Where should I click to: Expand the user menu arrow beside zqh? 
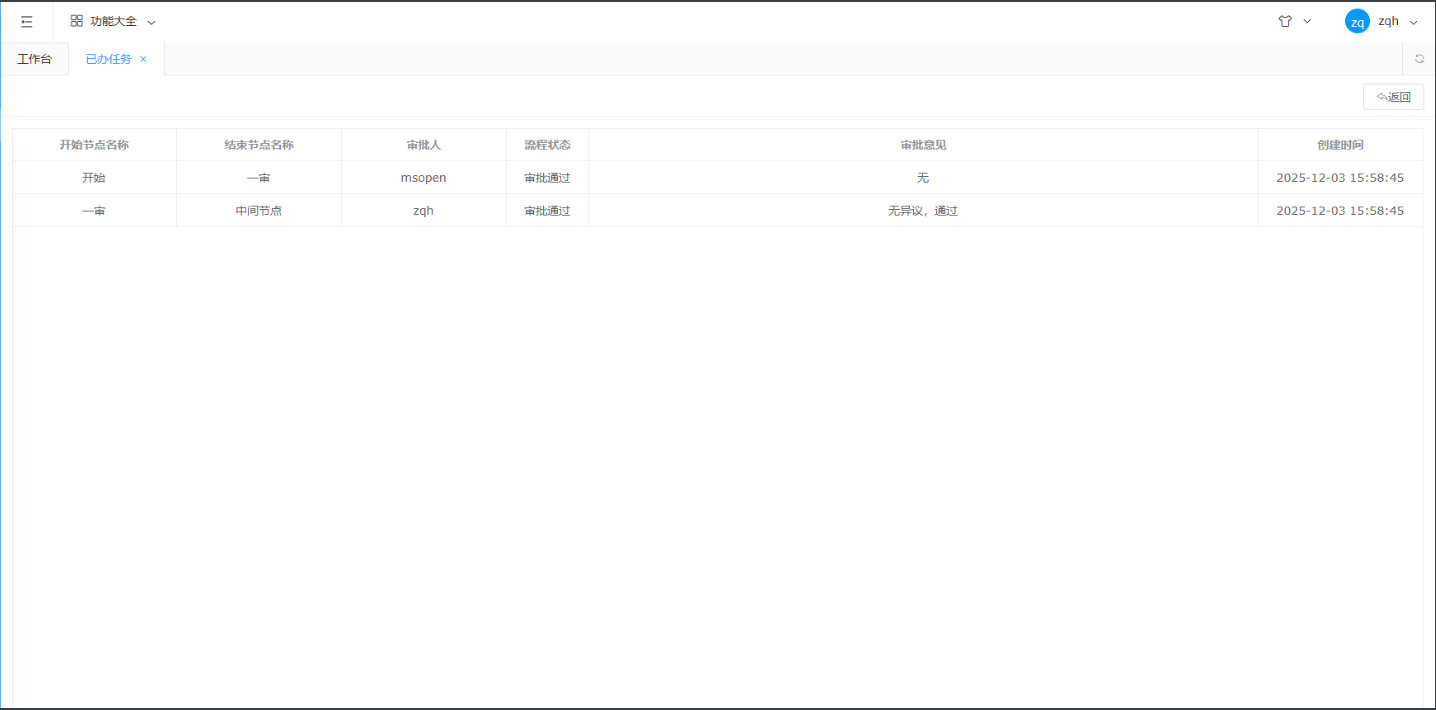pyautogui.click(x=1414, y=22)
